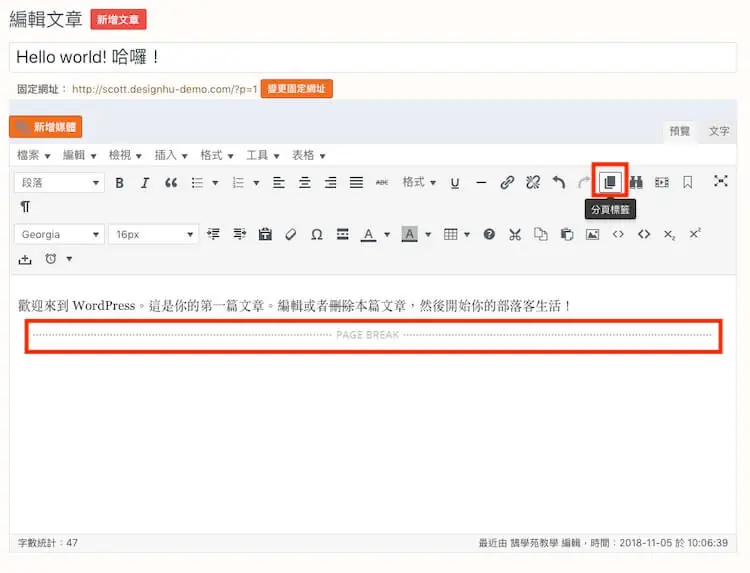This screenshot has width=750, height=573.
Task: Insert an anchor bookmark
Action: [688, 182]
